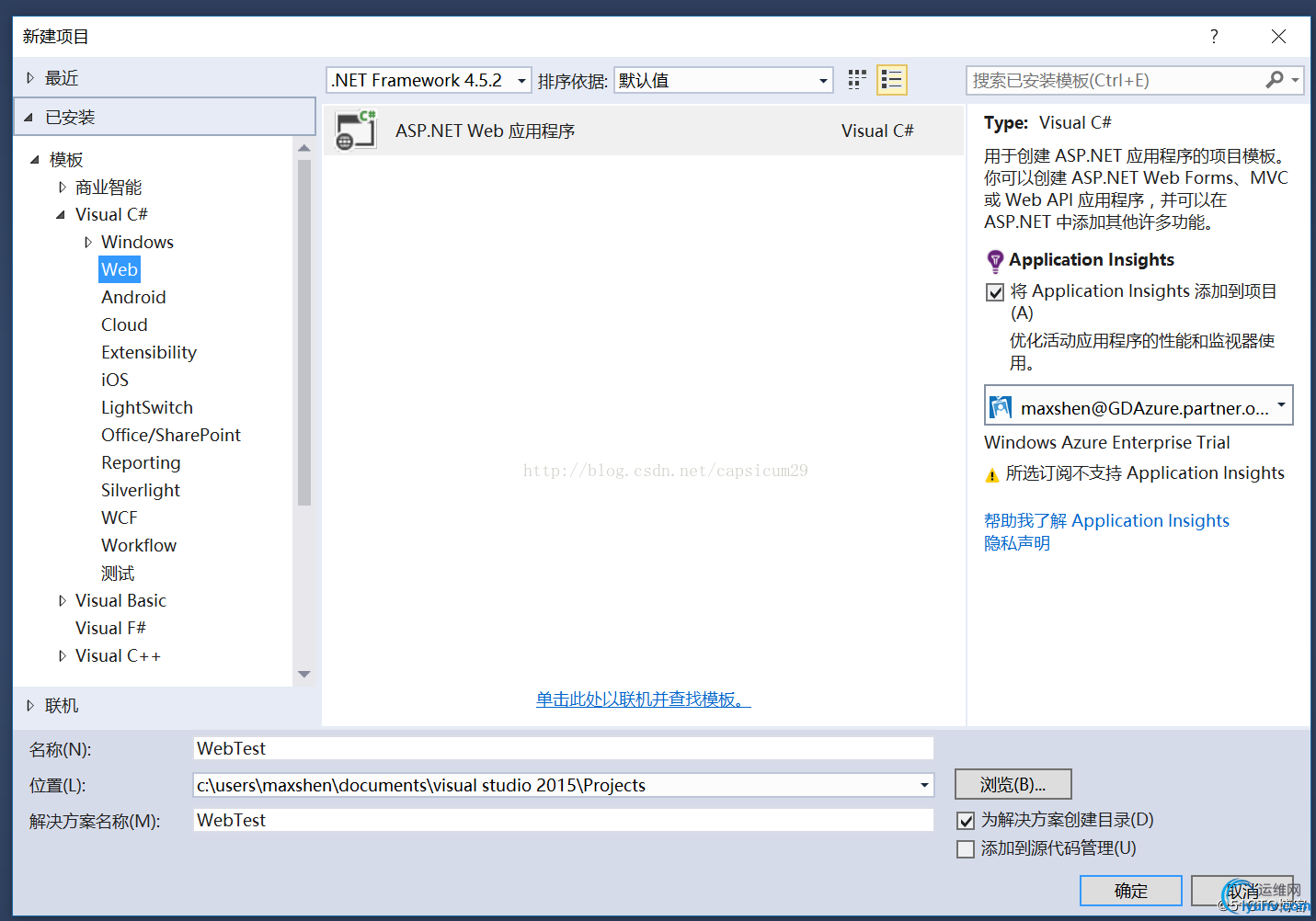Open the sort-by dropdown showing 默认值

pyautogui.click(x=823, y=81)
